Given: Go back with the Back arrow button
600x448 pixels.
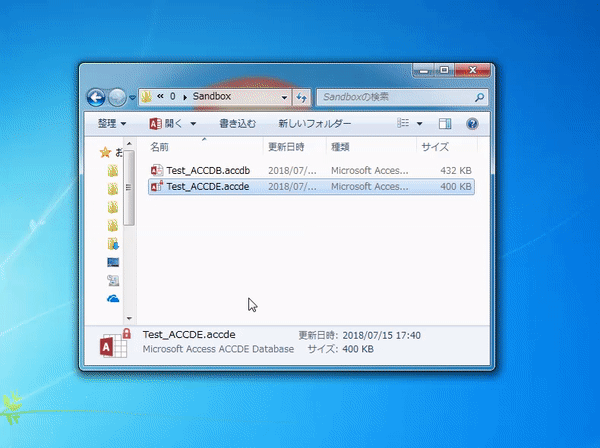Looking at the screenshot, I should pos(96,98).
